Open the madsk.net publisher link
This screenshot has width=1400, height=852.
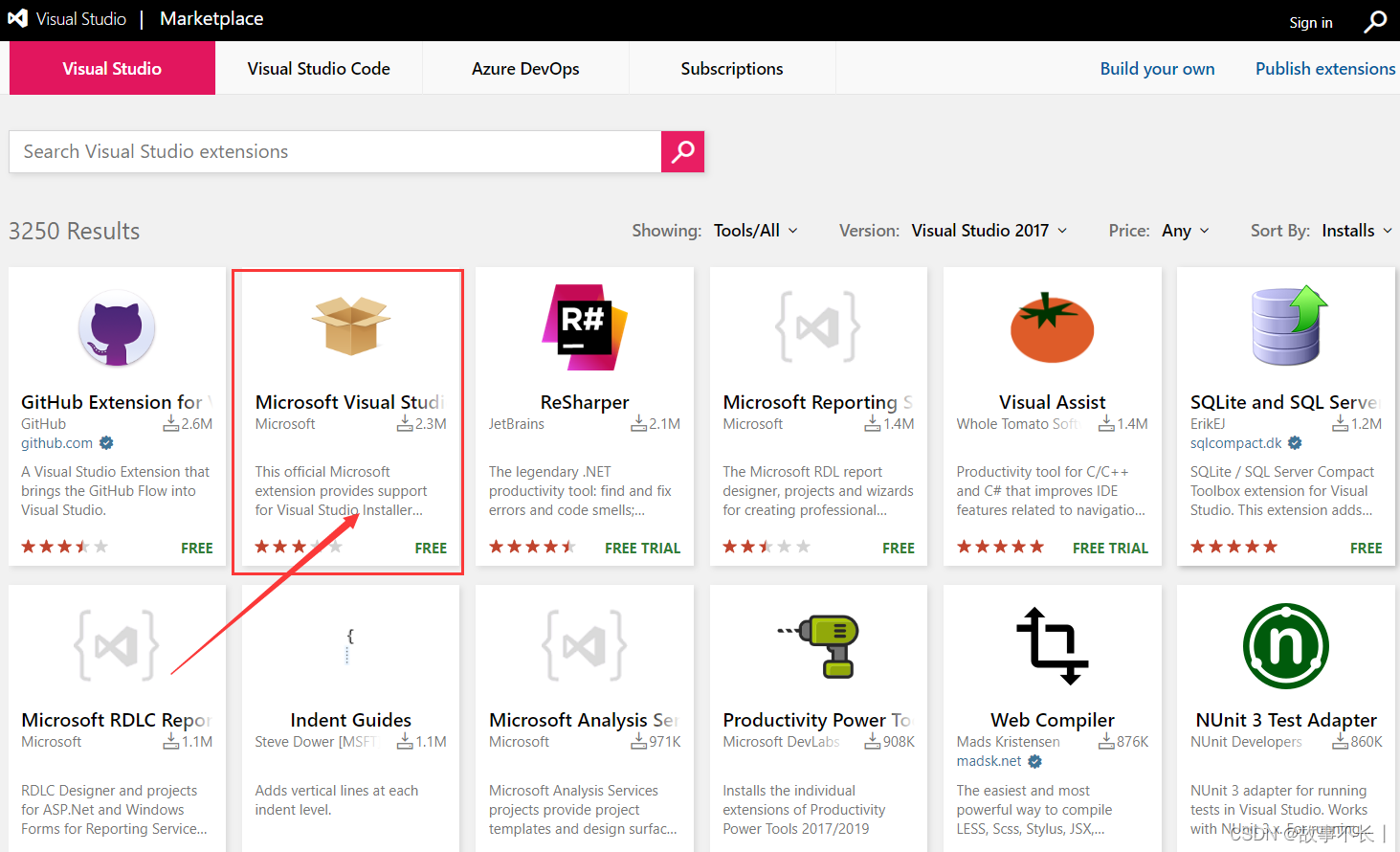[989, 761]
